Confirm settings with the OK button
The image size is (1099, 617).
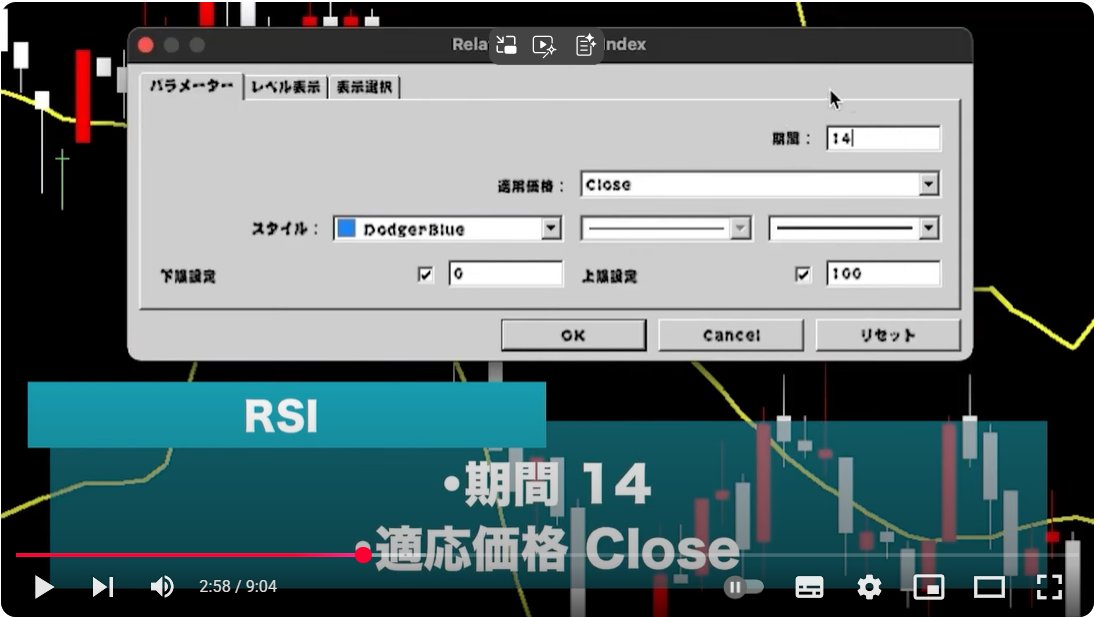coord(572,334)
